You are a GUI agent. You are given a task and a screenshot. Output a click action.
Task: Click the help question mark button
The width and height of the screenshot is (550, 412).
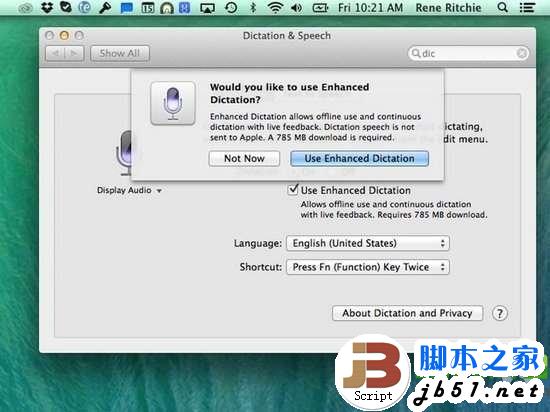pos(499,313)
